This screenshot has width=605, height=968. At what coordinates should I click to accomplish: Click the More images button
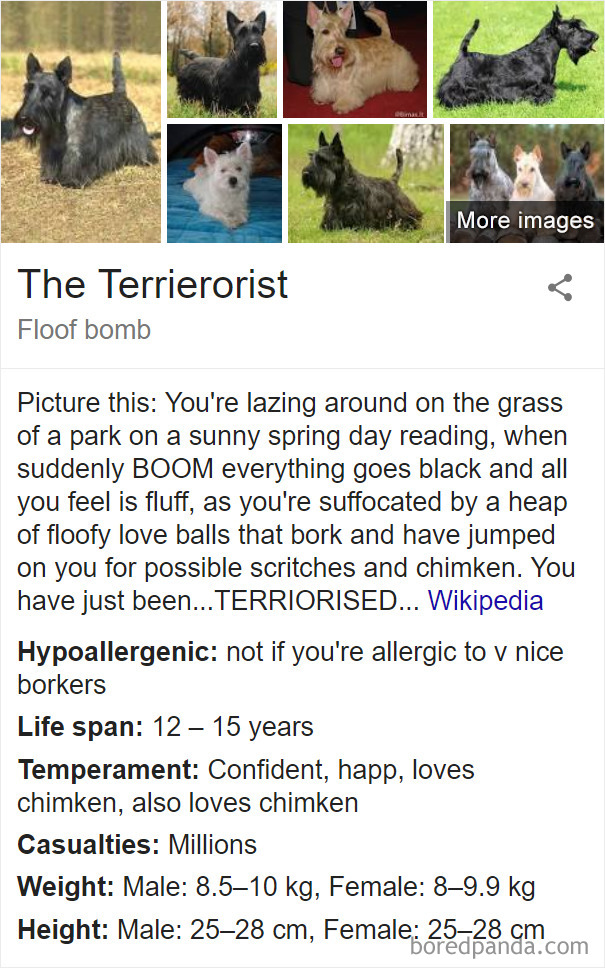coord(525,221)
